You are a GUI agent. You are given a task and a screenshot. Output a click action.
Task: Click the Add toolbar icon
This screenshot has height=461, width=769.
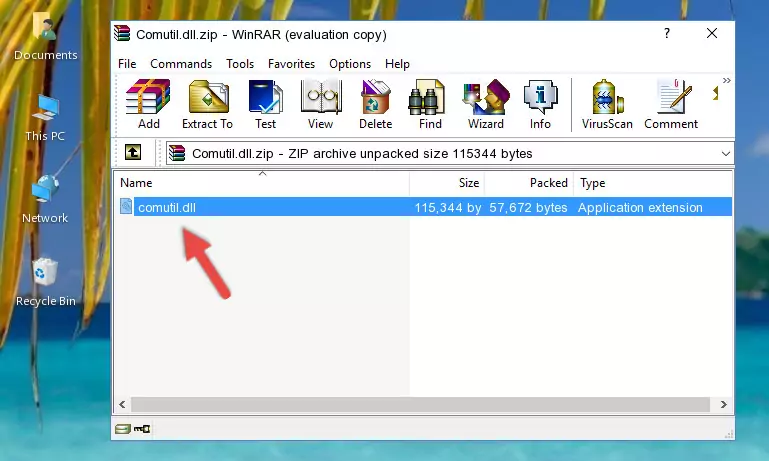(x=148, y=104)
